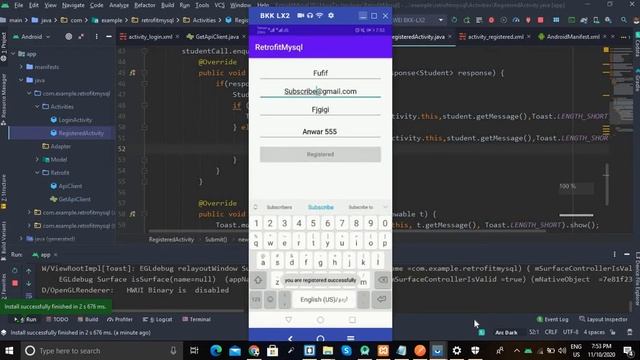The height and width of the screenshot is (360, 640).
Task: Tap the backspace key on phone keyboard
Action: click(382, 280)
